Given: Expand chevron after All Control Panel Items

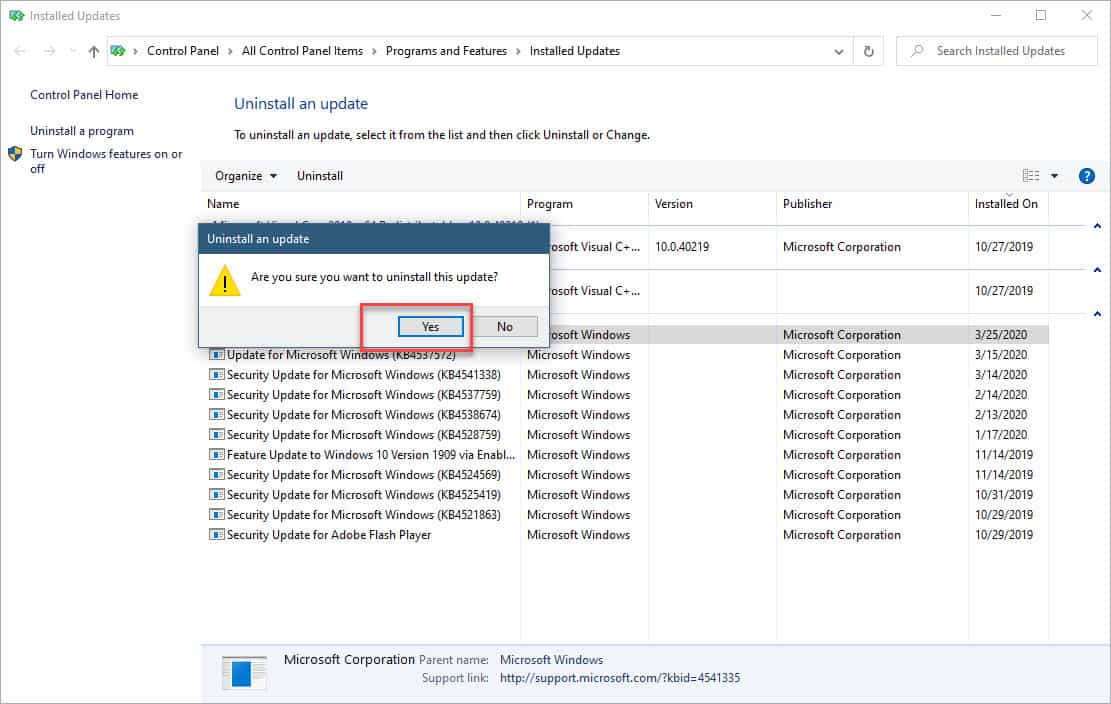Looking at the screenshot, I should pos(374,51).
